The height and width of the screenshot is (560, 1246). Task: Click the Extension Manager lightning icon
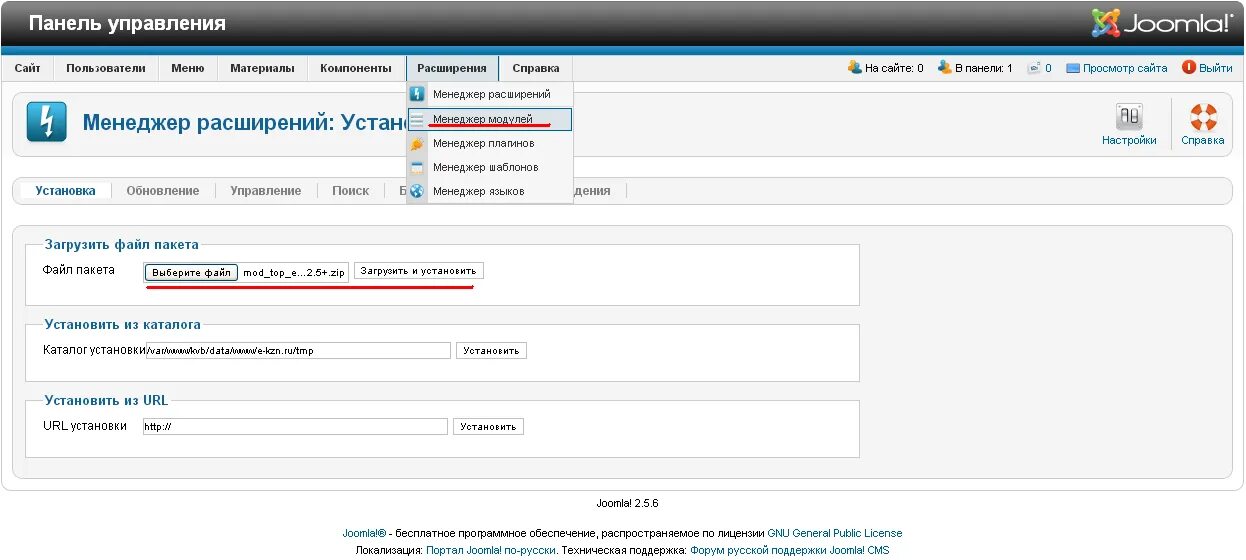click(47, 122)
